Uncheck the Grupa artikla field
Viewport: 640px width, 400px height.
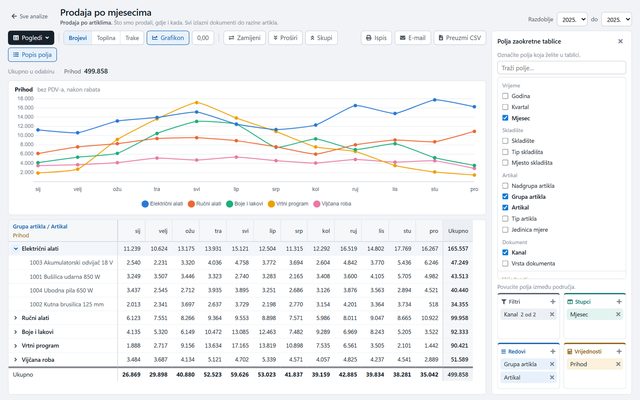click(505, 196)
